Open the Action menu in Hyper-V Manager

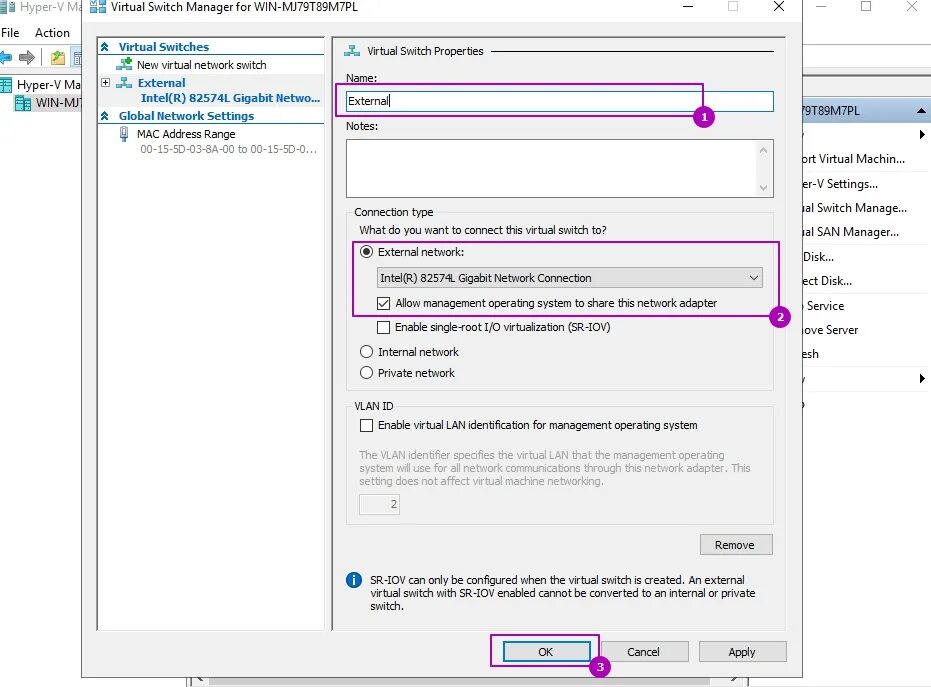52,33
